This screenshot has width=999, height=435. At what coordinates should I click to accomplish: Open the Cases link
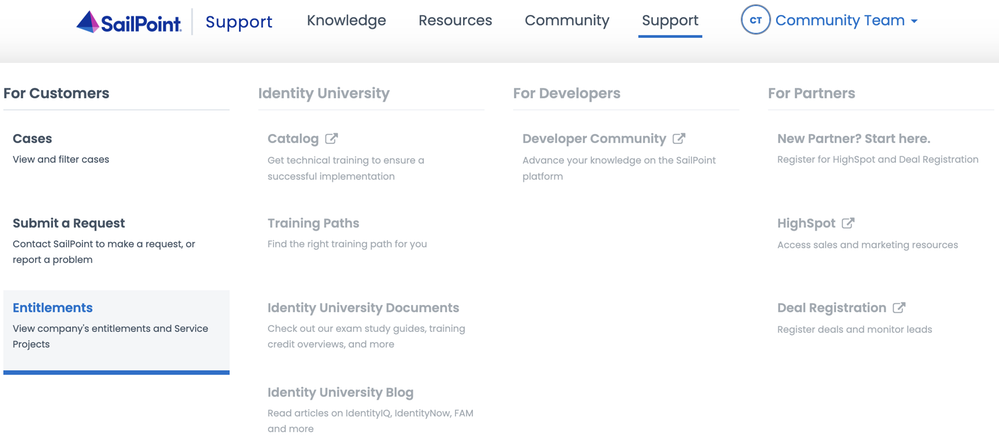[32, 139]
